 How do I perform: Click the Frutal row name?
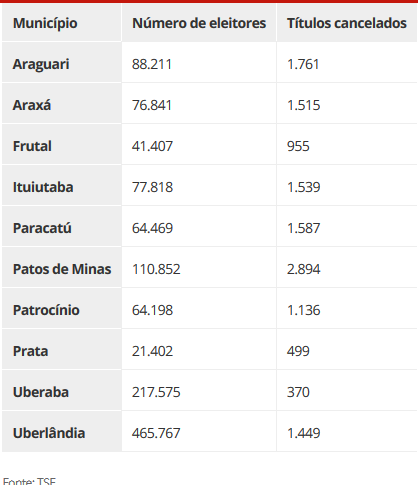(x=62, y=146)
